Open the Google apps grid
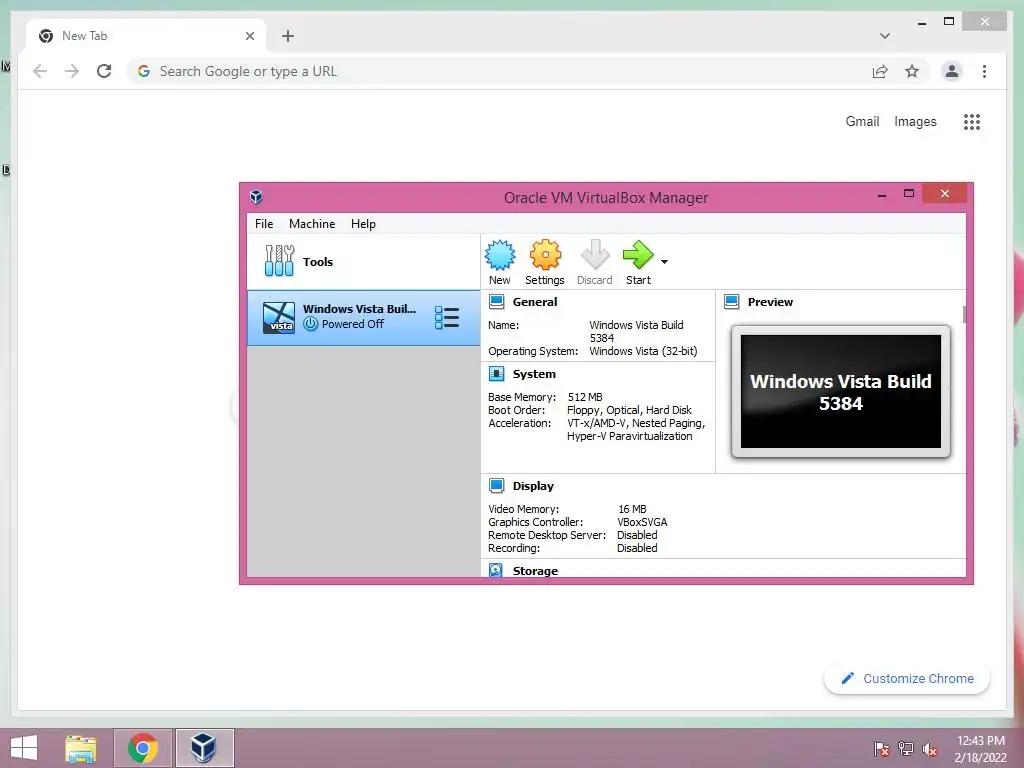Screen dimensions: 1024x768 point(972,121)
